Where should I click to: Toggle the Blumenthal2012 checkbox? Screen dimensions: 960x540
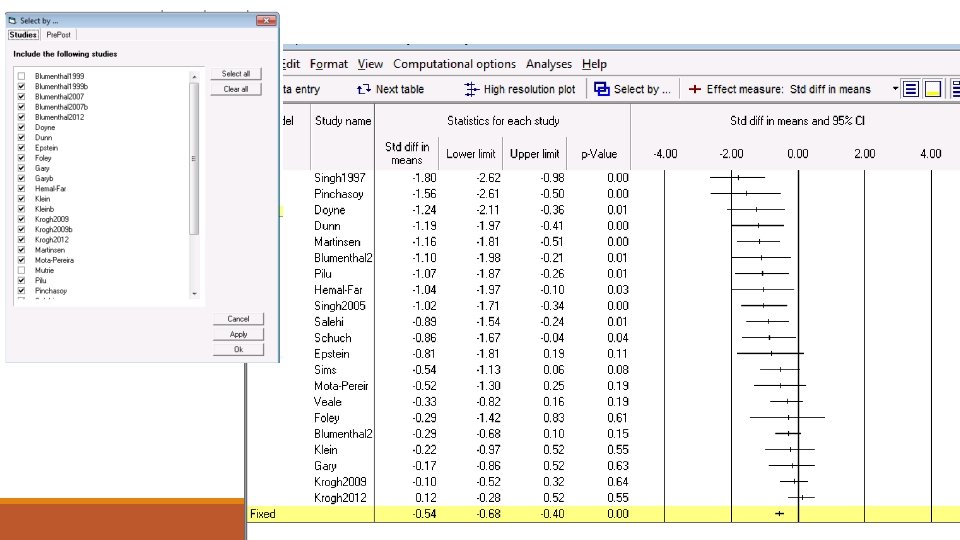point(21,117)
